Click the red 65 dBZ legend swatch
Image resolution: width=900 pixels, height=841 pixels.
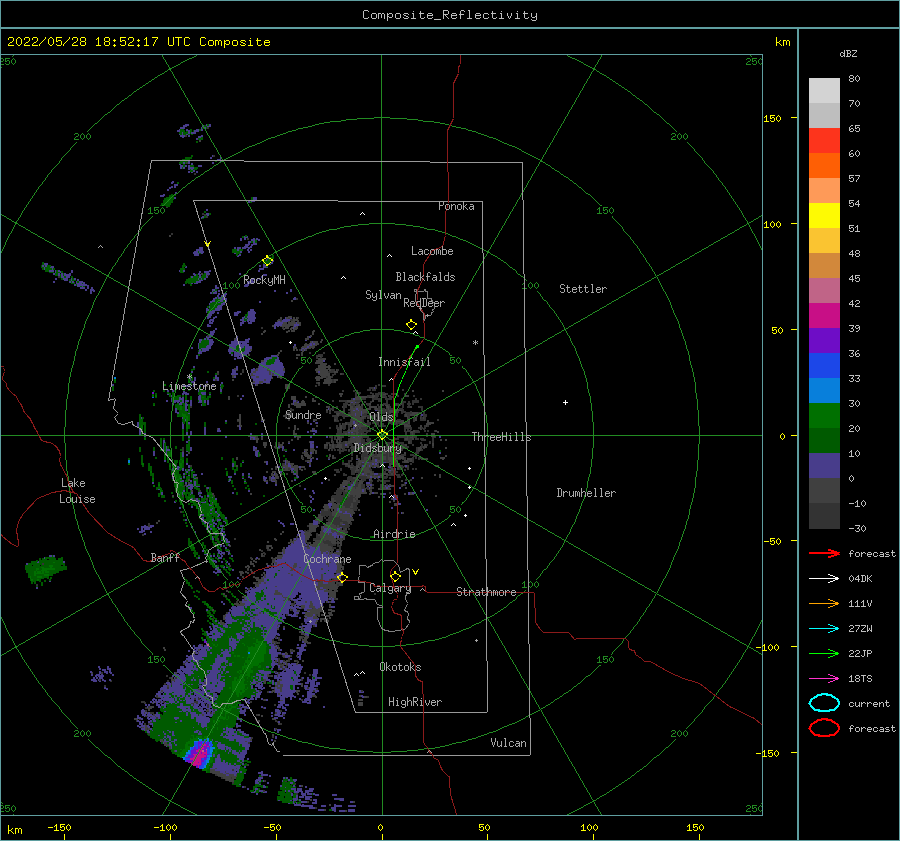click(824, 141)
